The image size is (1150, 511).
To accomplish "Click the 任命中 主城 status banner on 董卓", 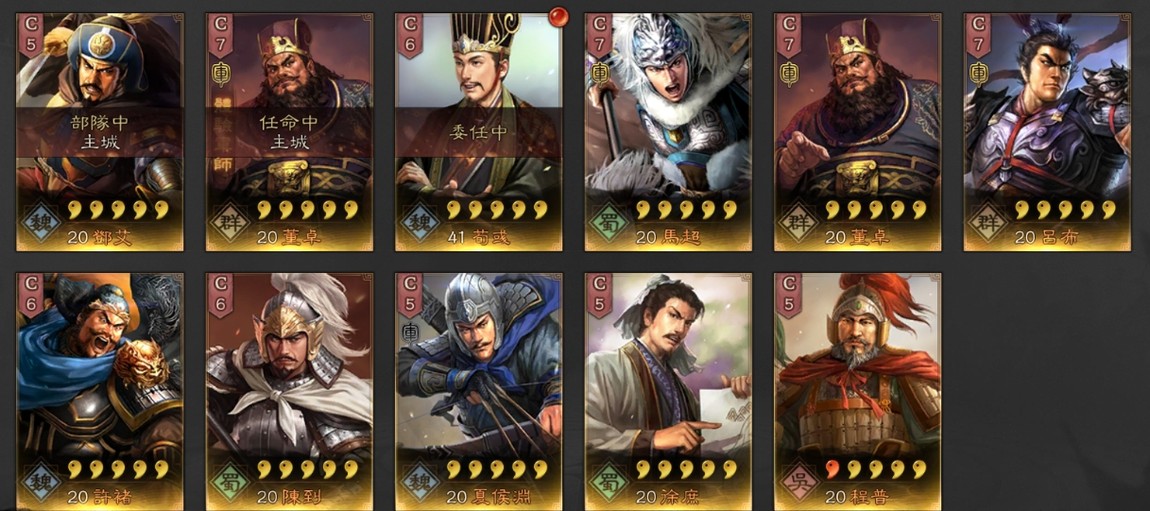I will pos(289,133).
